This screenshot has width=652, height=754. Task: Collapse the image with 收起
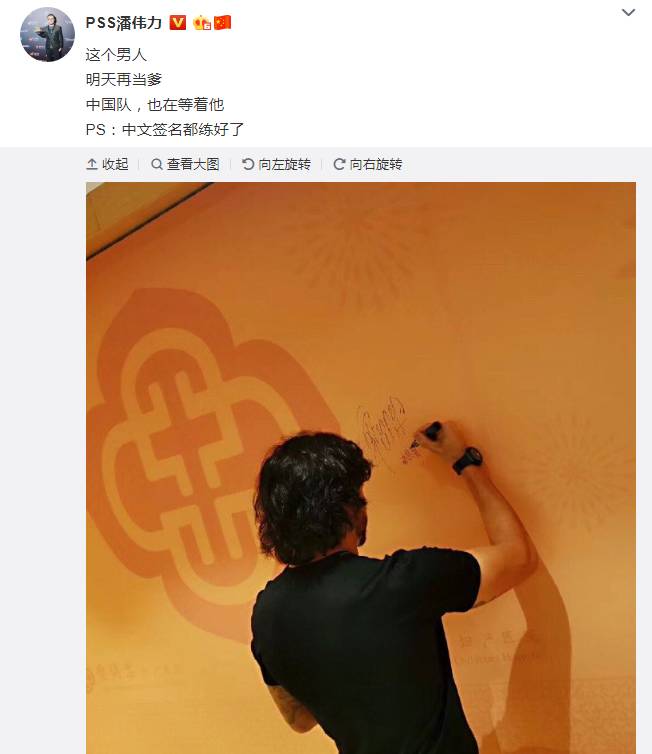click(107, 164)
